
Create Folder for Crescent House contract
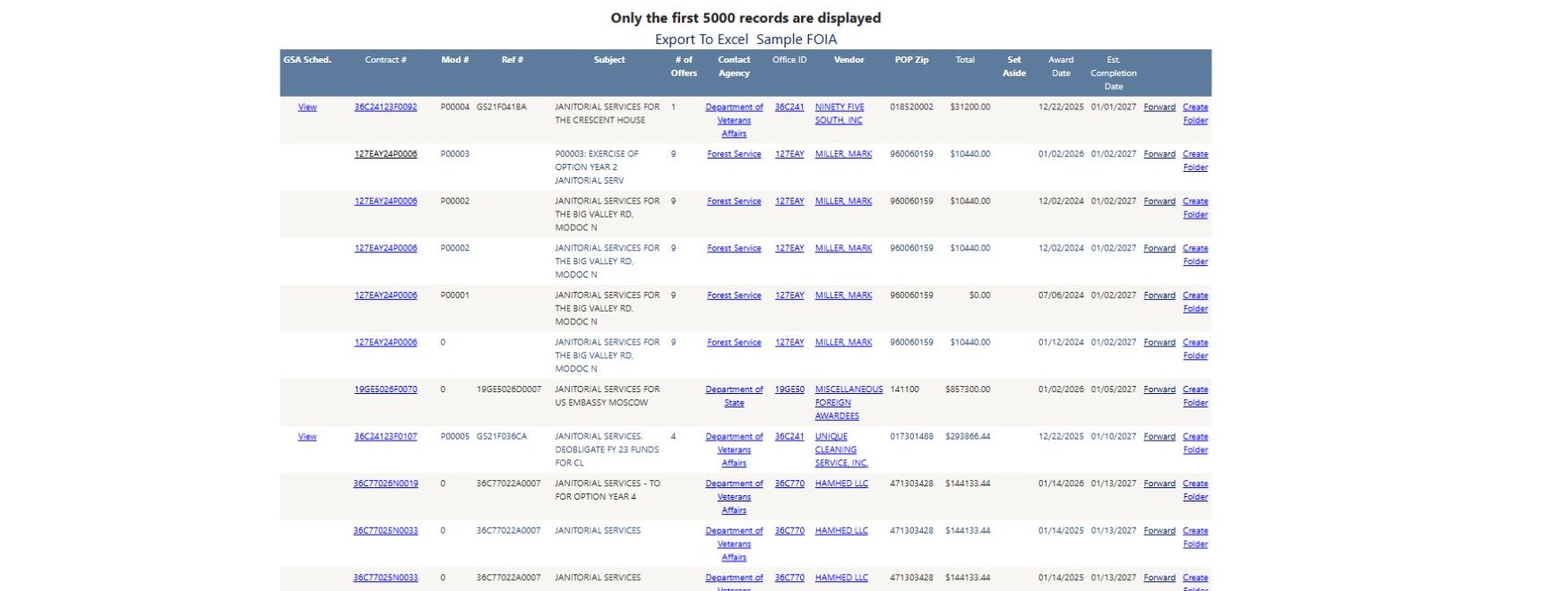[x=1195, y=114]
